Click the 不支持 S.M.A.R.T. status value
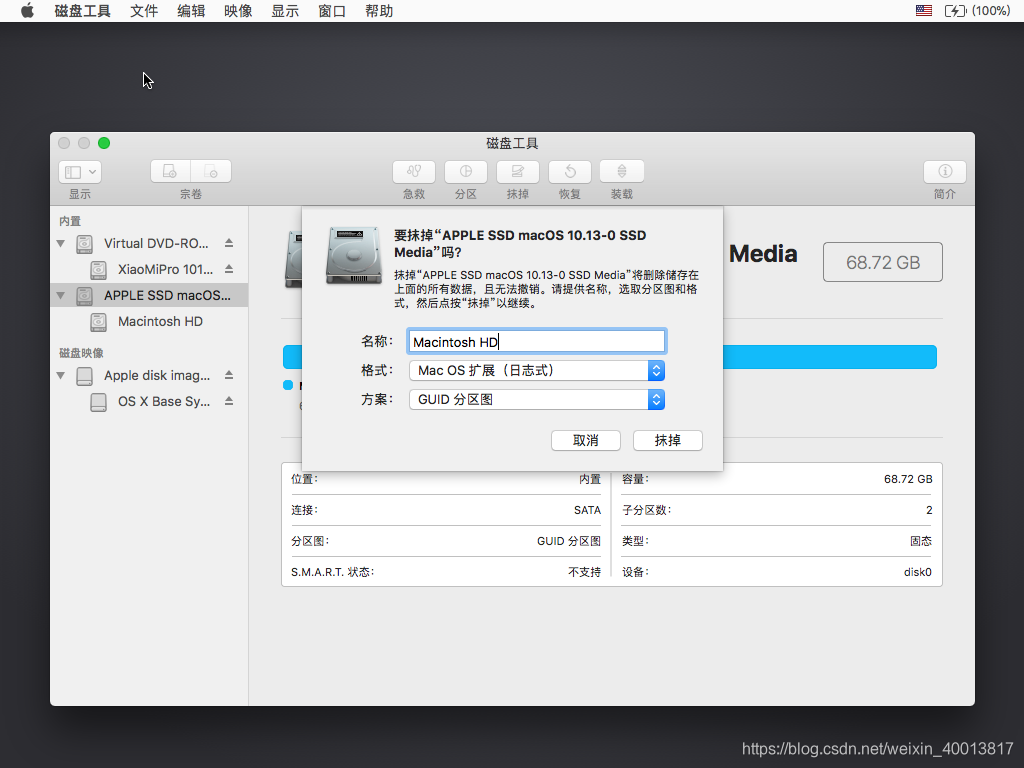The width and height of the screenshot is (1024, 768). coord(584,572)
